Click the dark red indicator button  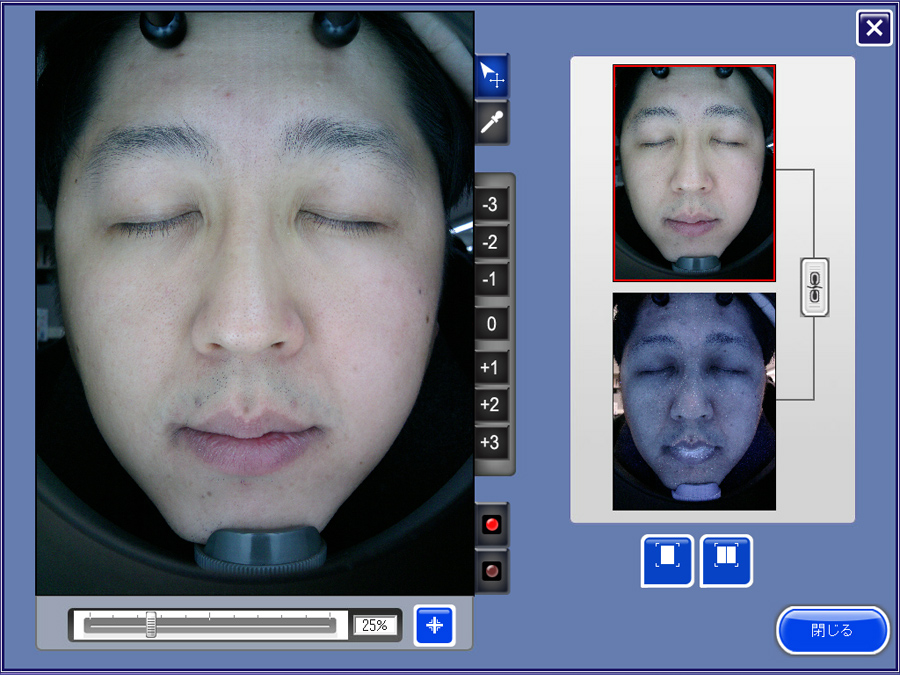492,571
